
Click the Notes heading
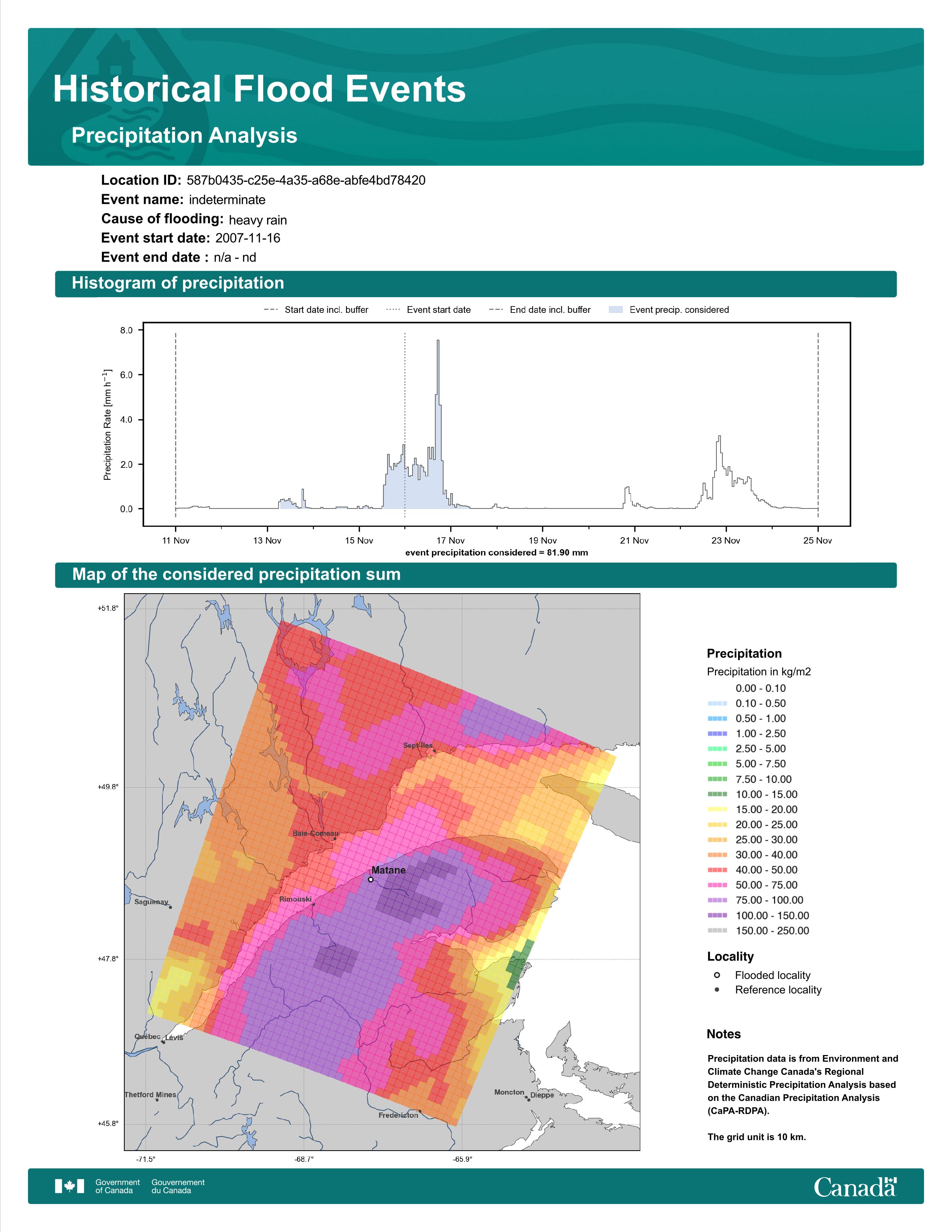pos(724,1034)
